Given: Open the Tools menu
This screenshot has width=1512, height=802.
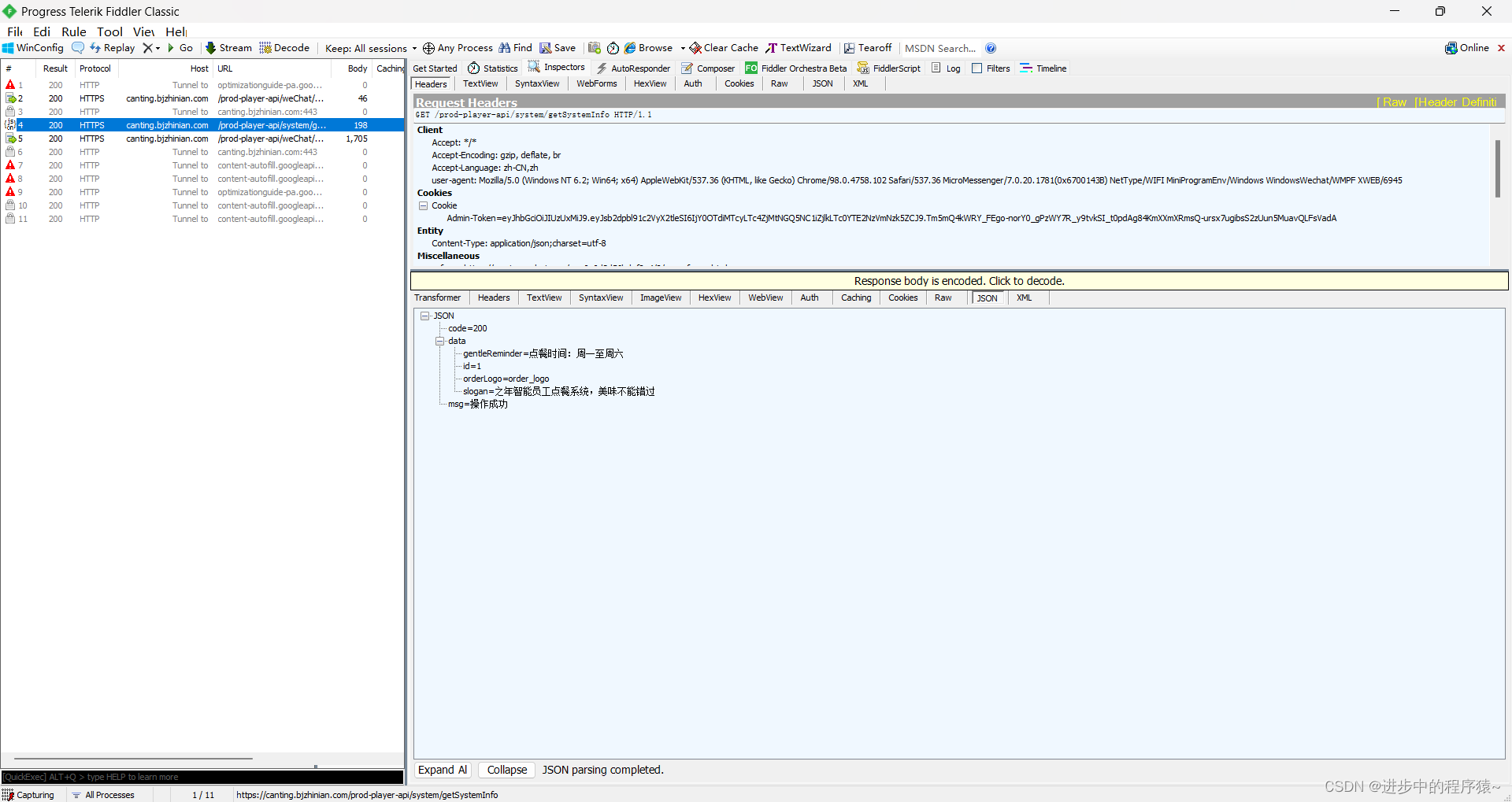Looking at the screenshot, I should point(109,31).
